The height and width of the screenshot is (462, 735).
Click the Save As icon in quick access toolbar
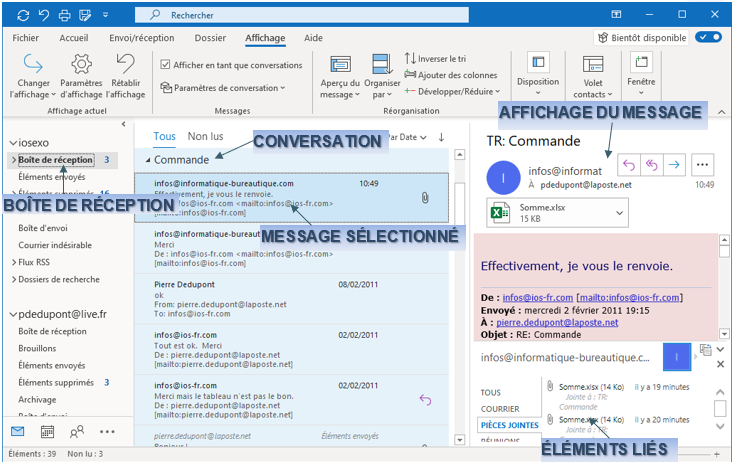(x=85, y=15)
